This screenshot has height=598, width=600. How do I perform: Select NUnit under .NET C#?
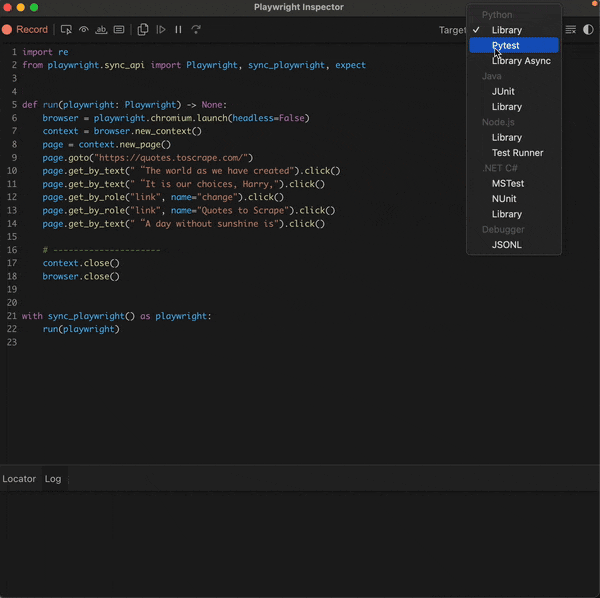514,199
